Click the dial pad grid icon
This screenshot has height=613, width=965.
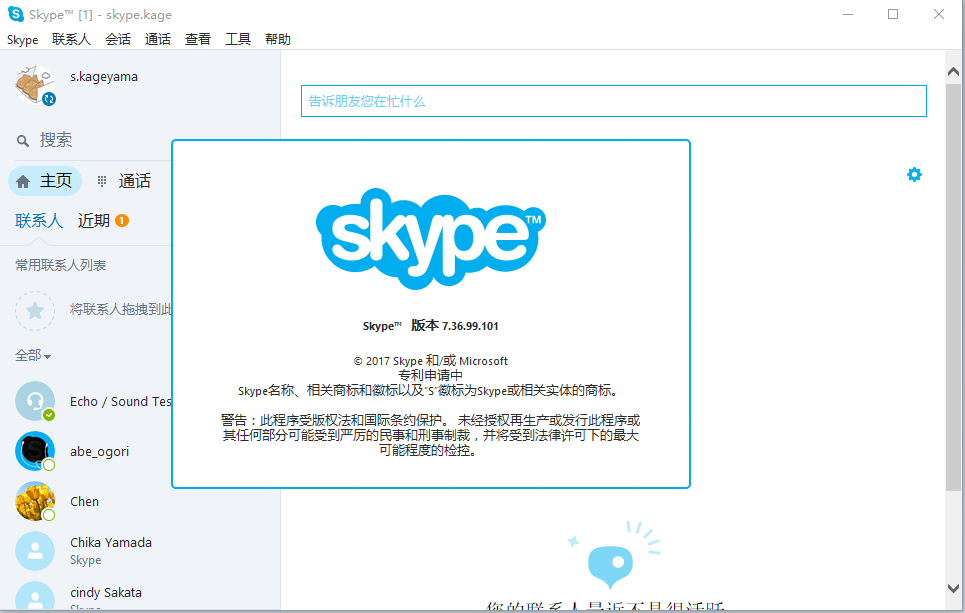102,181
